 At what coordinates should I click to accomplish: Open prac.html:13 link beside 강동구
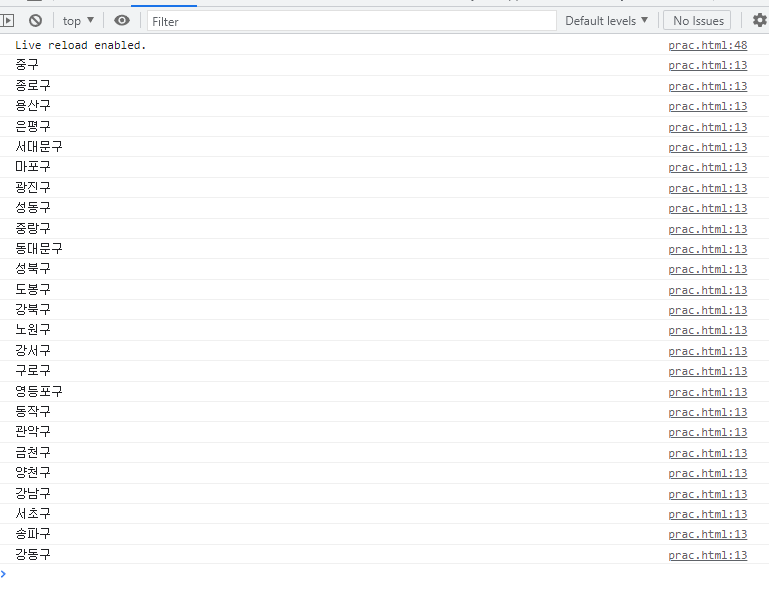(708, 555)
